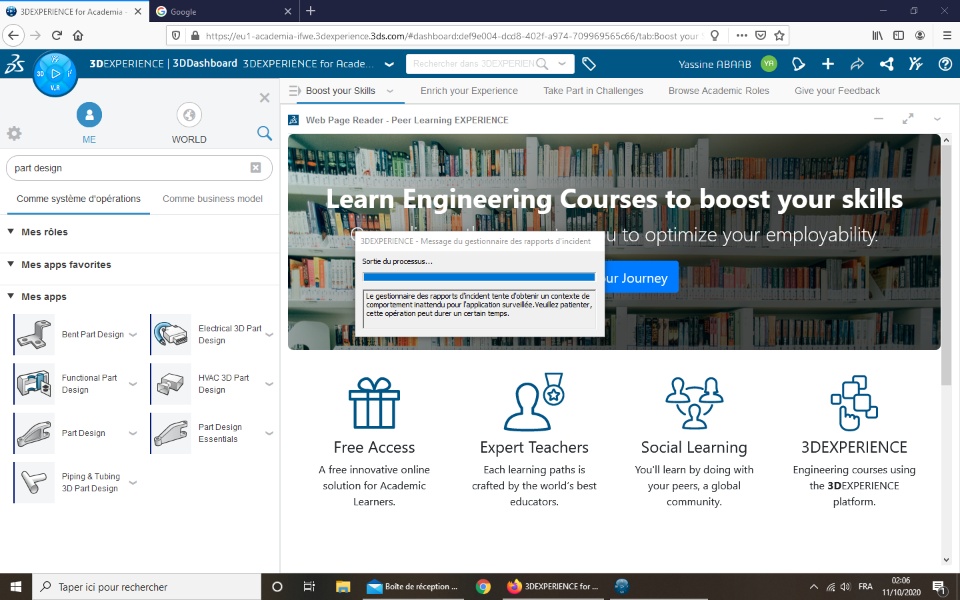Open Enrich your Experience tab

pyautogui.click(x=469, y=91)
